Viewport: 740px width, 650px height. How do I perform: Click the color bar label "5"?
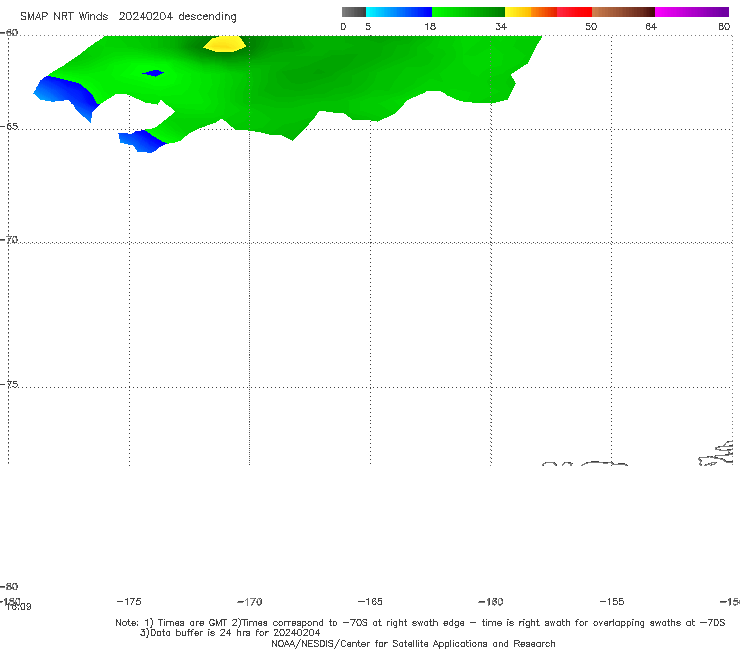(x=368, y=26)
